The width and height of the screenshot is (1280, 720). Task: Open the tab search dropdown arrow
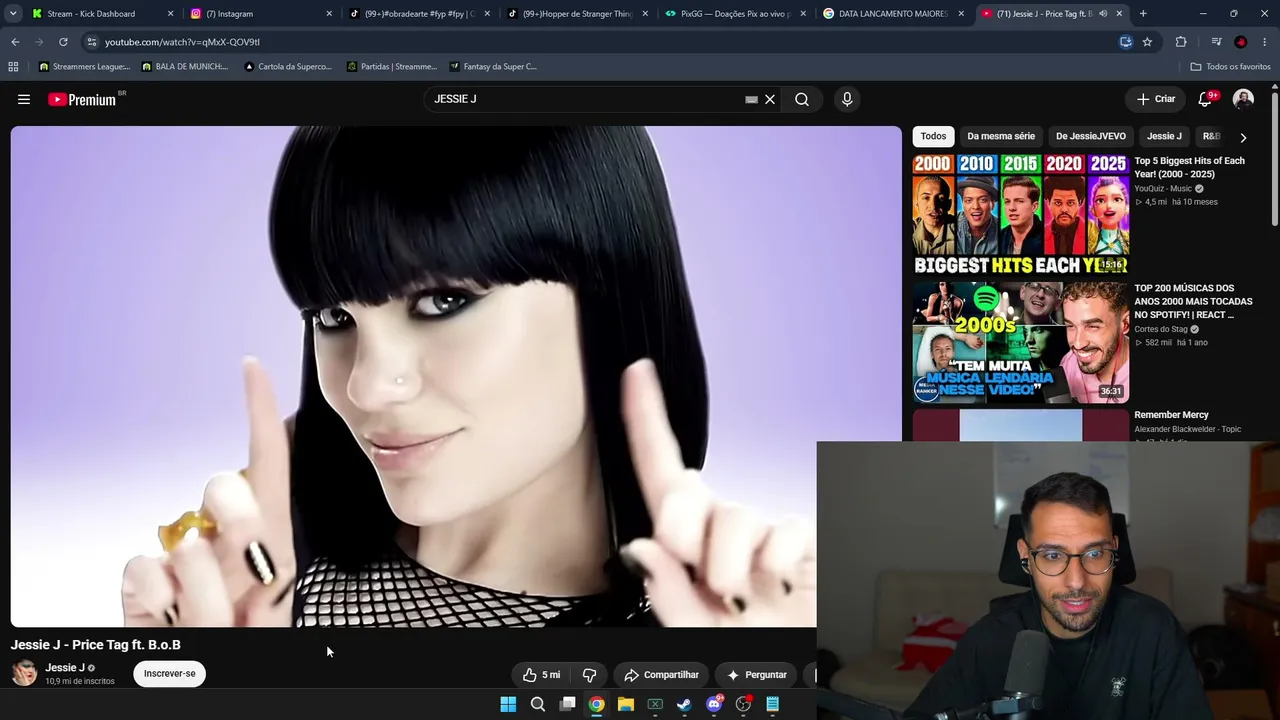click(x=13, y=14)
